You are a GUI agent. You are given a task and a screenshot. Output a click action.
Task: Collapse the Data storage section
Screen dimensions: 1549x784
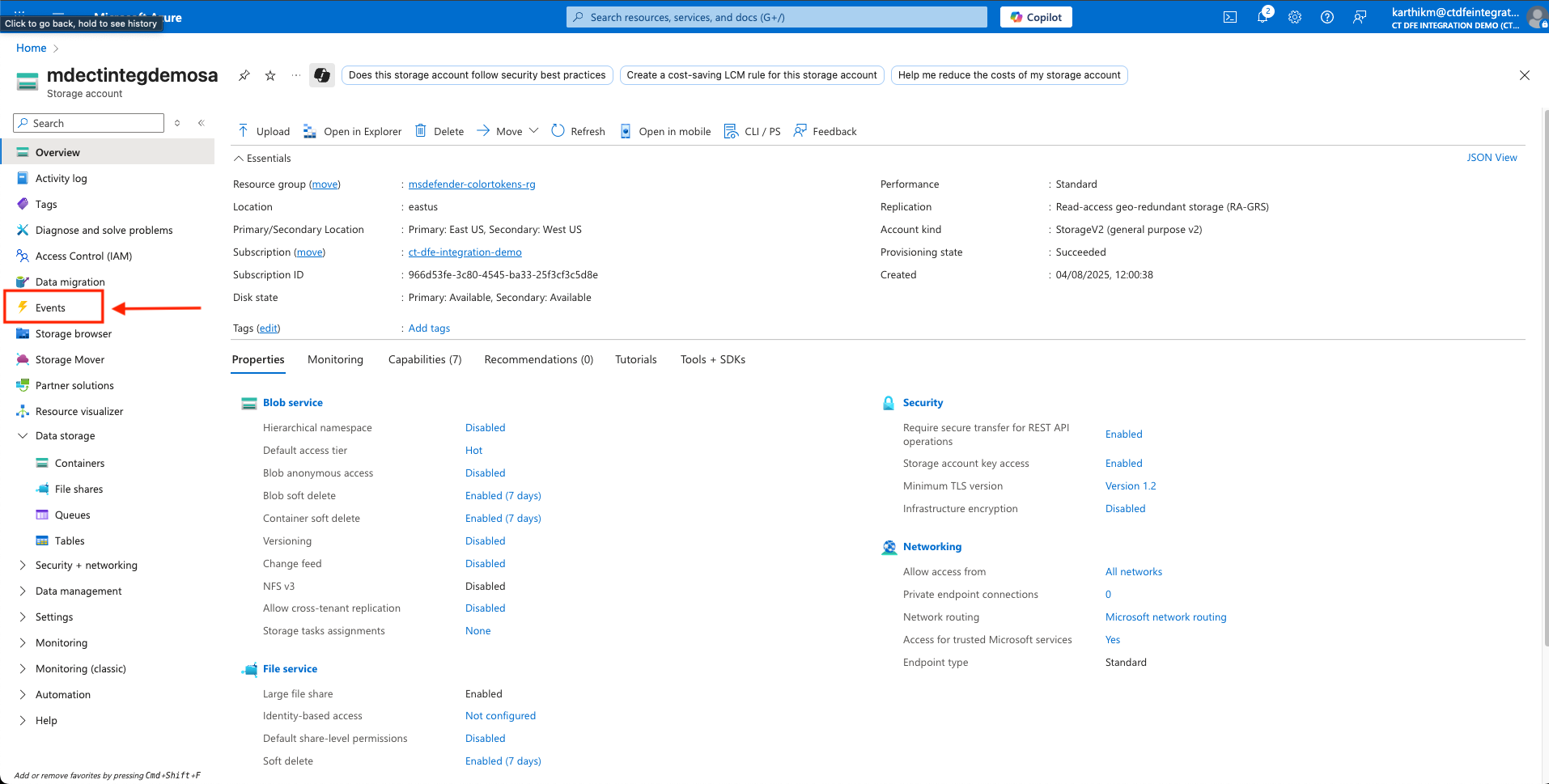point(23,435)
